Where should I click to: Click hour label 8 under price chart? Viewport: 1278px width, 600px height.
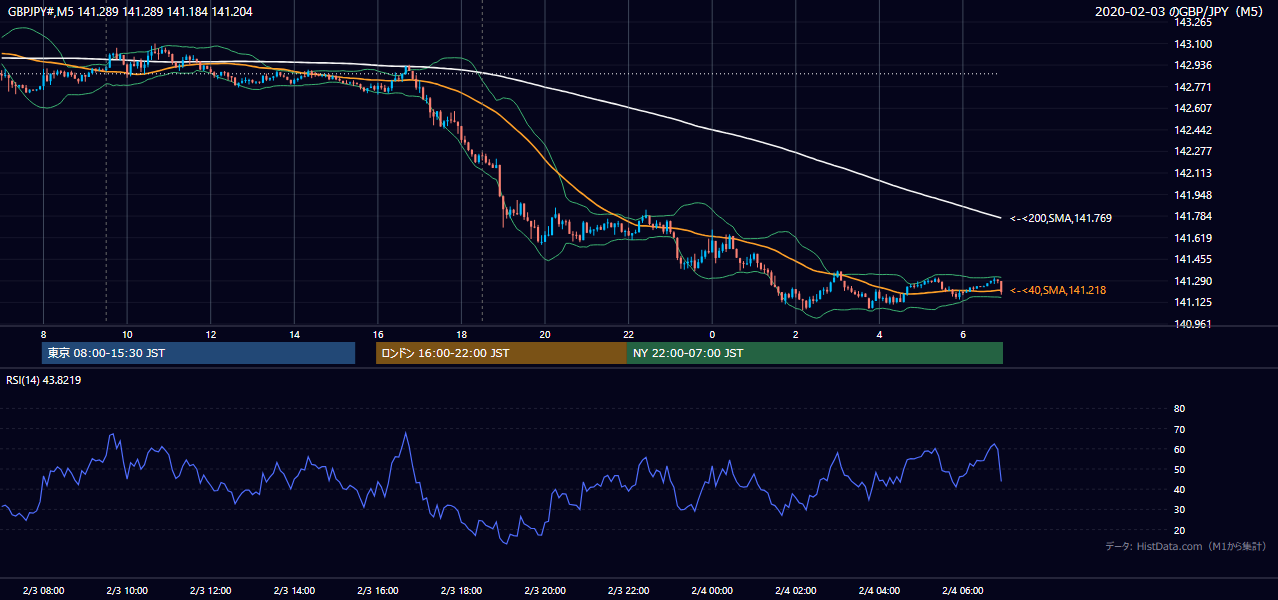[x=43, y=334]
